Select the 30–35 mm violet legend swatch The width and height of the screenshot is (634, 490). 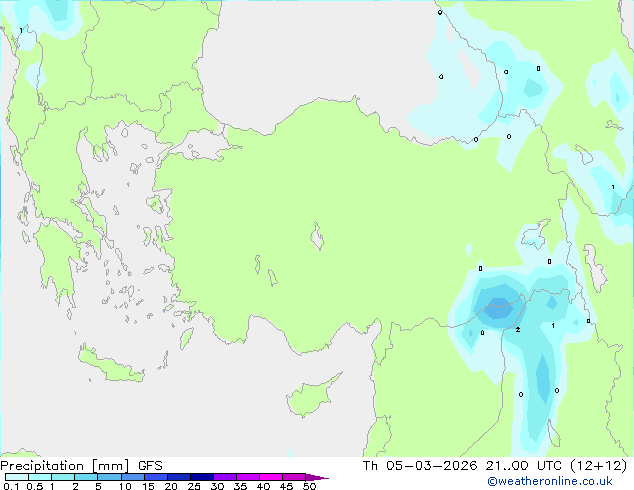tap(224, 477)
